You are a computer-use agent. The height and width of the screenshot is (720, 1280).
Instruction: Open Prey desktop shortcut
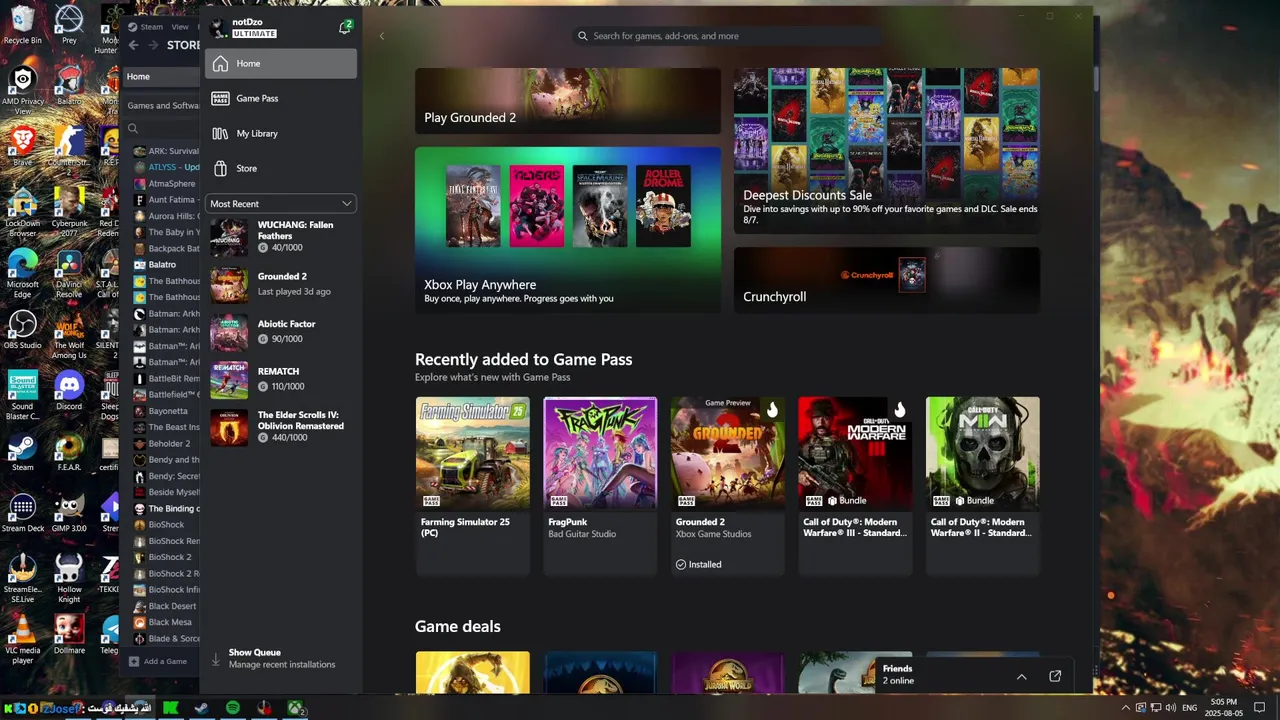point(69,24)
